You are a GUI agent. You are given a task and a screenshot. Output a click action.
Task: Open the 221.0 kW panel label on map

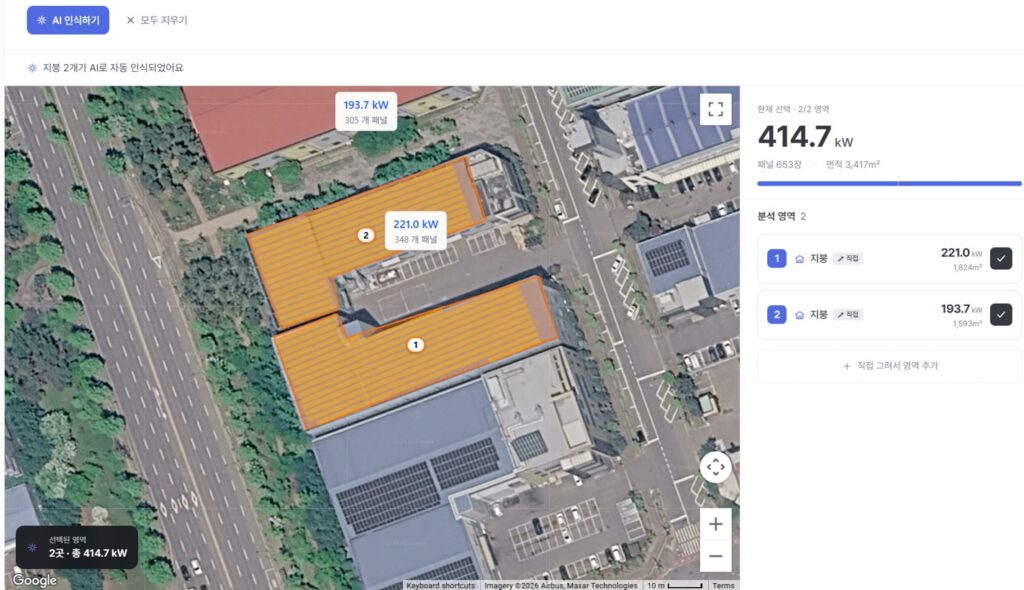point(416,230)
